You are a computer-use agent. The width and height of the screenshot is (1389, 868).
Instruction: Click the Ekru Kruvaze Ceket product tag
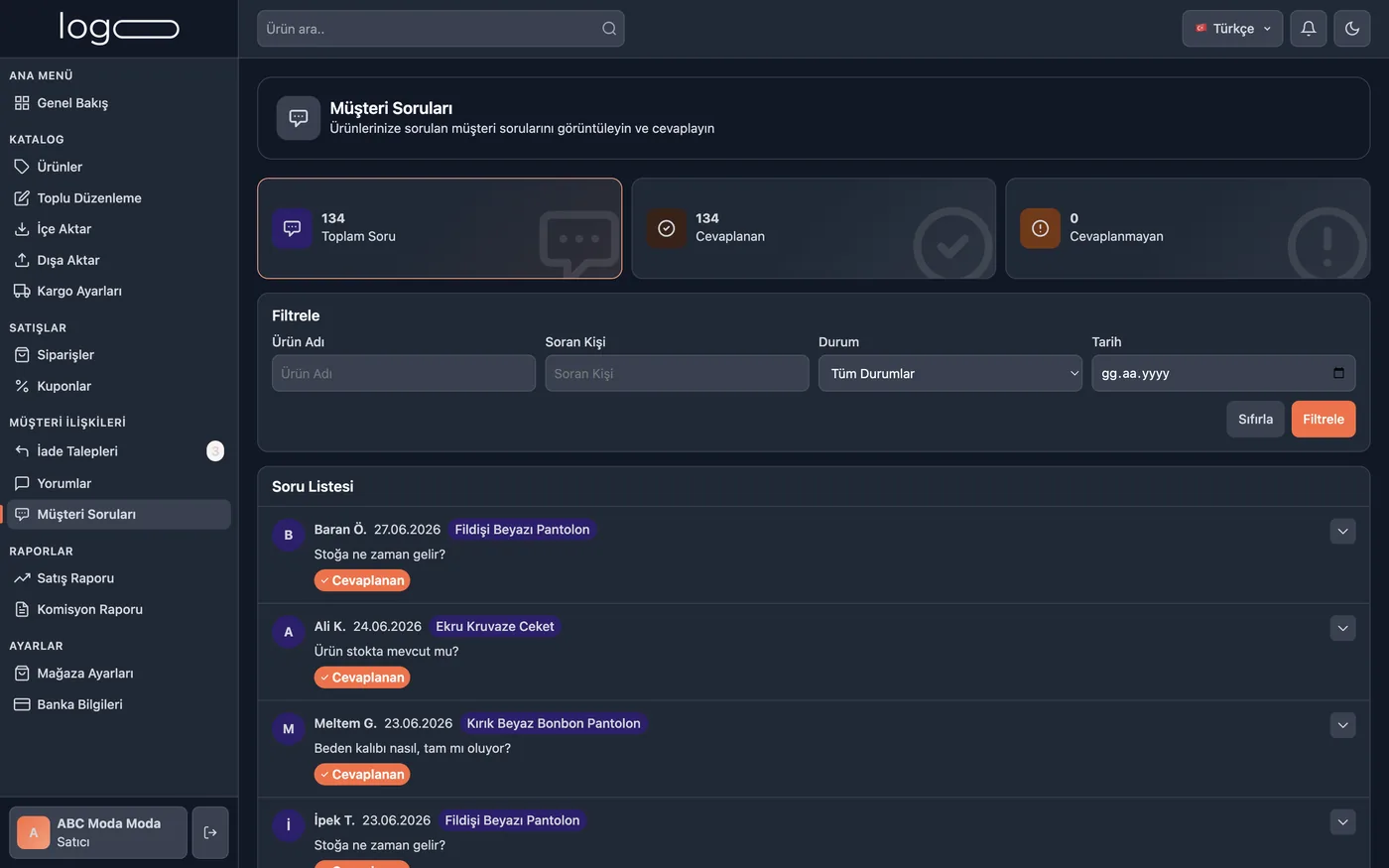(495, 627)
